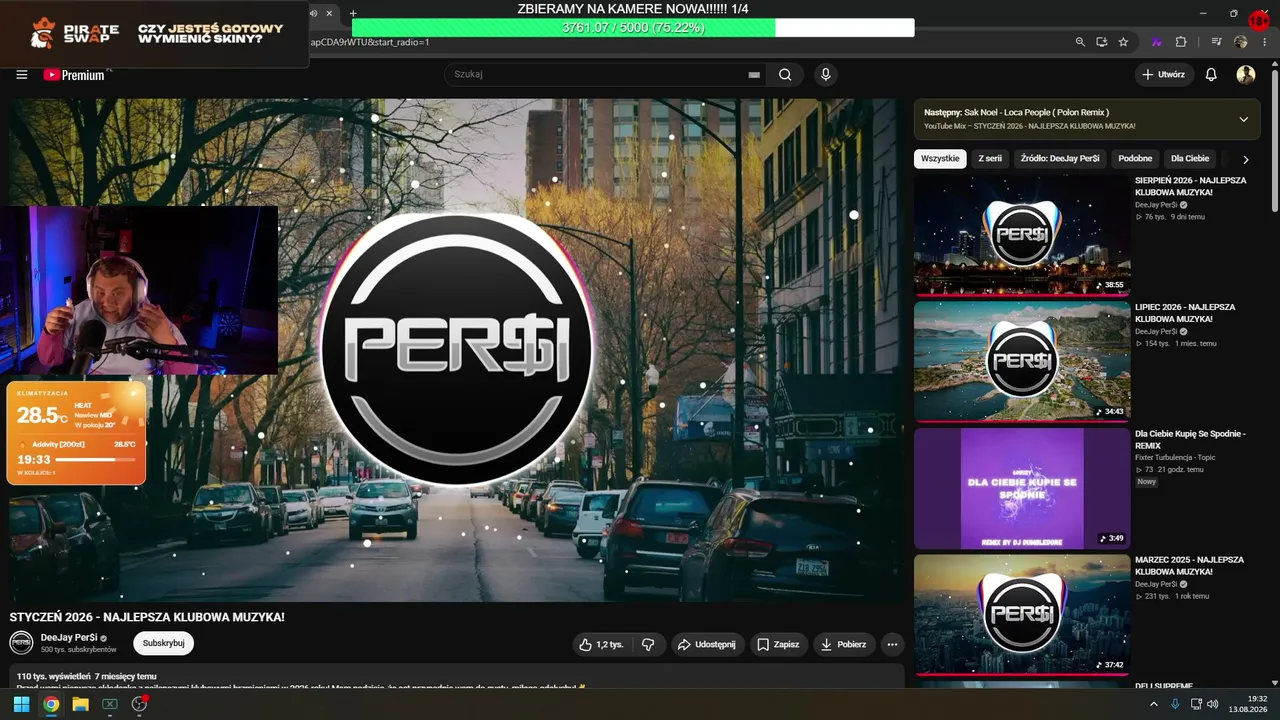Select the Wszystkie filter chip
Image resolution: width=1280 pixels, height=720 pixels.
click(x=940, y=158)
